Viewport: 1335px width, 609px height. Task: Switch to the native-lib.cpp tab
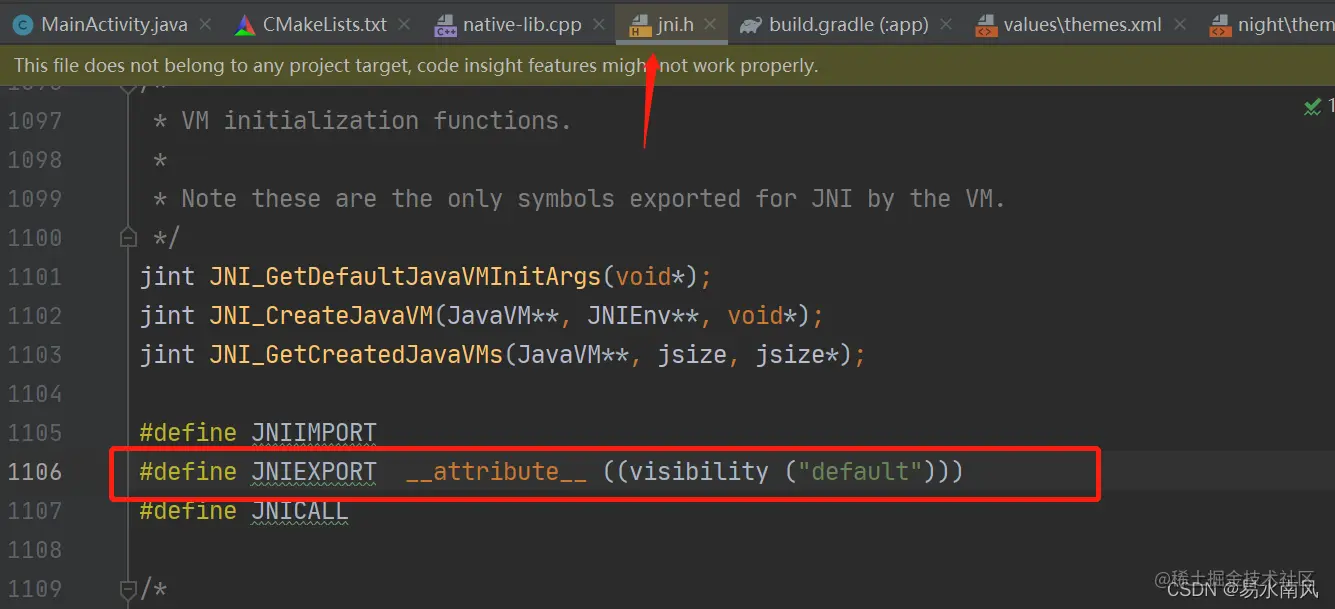point(522,25)
